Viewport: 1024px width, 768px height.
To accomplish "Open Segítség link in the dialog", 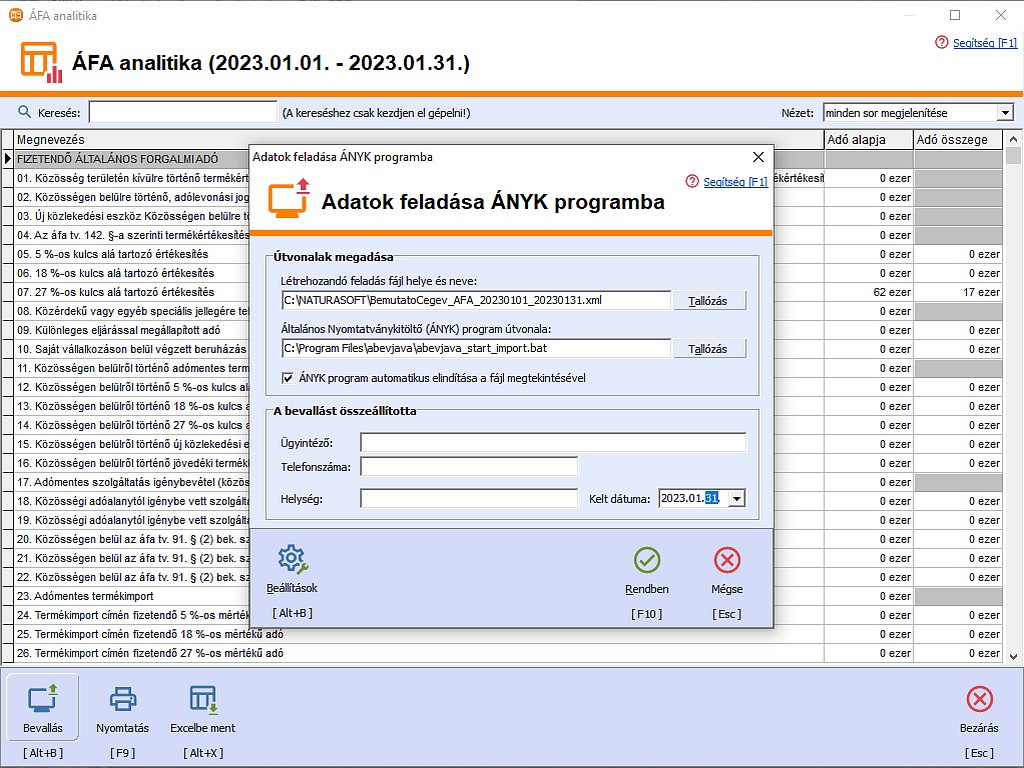I will click(734, 182).
